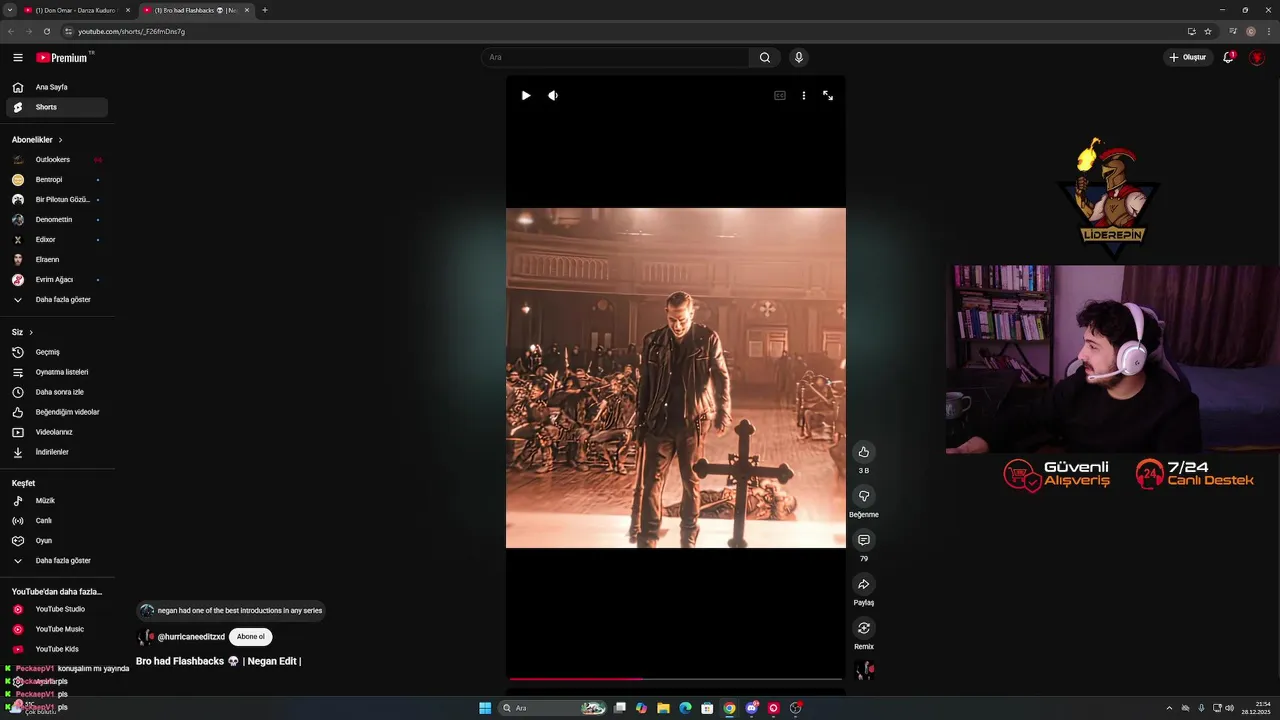Open İndirilenler downloads
Image resolution: width=1280 pixels, height=720 pixels.
tap(57, 452)
